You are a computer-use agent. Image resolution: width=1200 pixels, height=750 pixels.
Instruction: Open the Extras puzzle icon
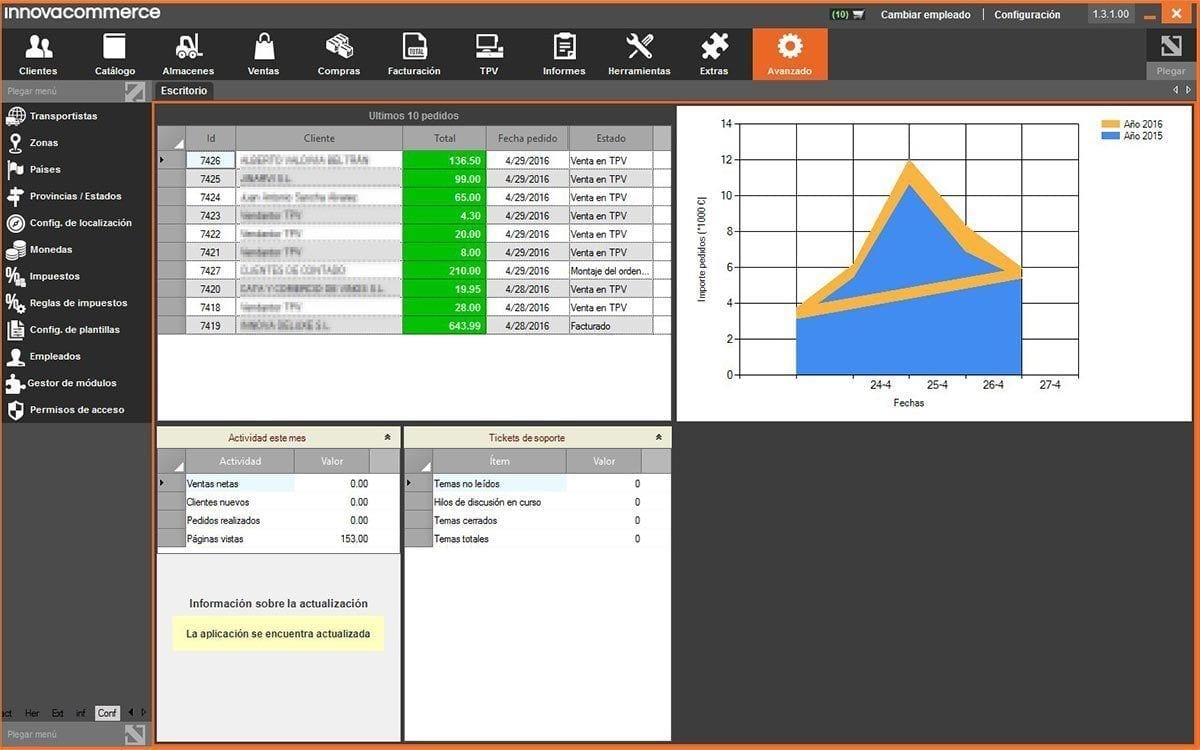point(714,54)
